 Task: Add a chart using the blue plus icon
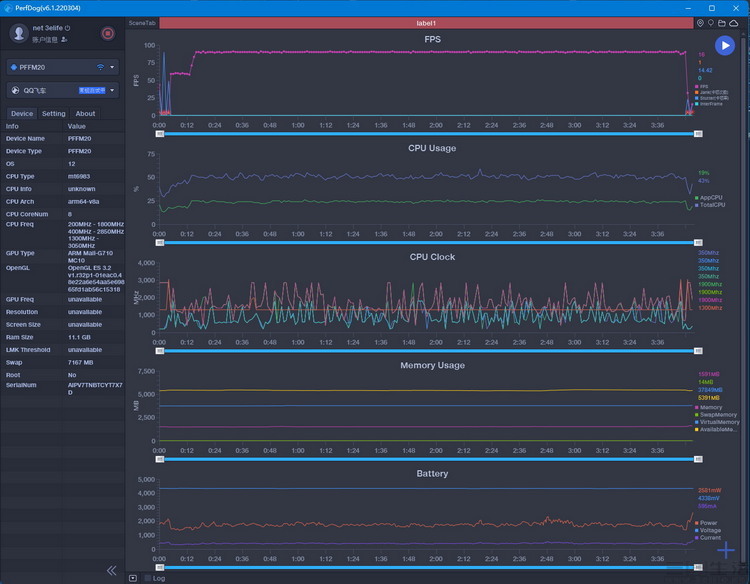[726, 550]
